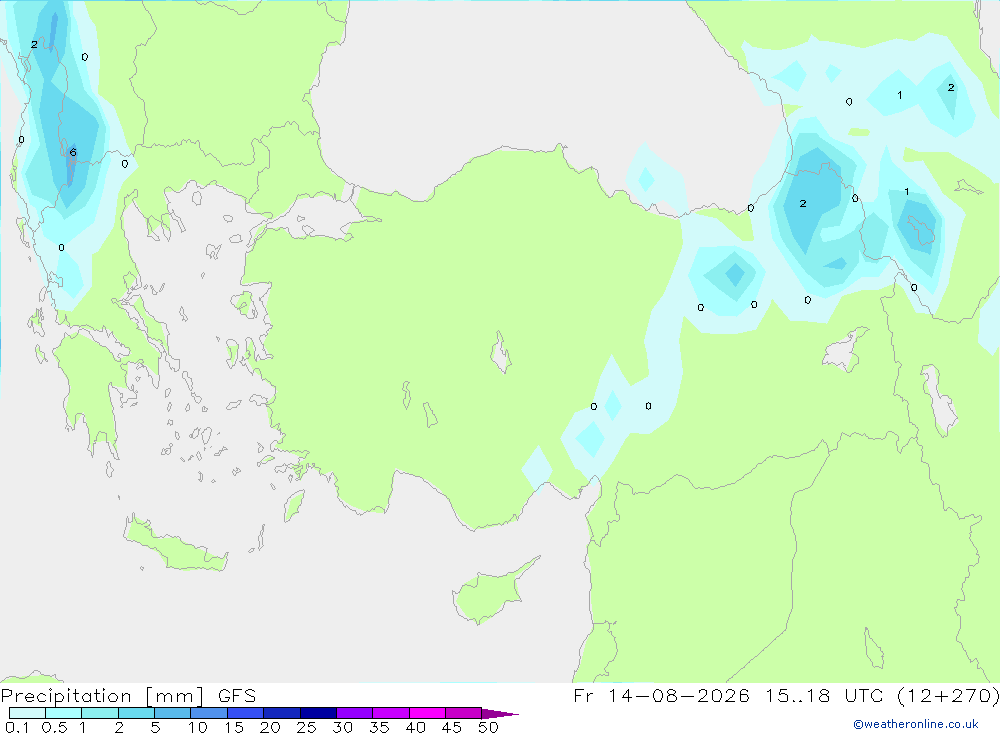Click the '6' precipitation value on the map
1000x733 pixels.
(73, 152)
